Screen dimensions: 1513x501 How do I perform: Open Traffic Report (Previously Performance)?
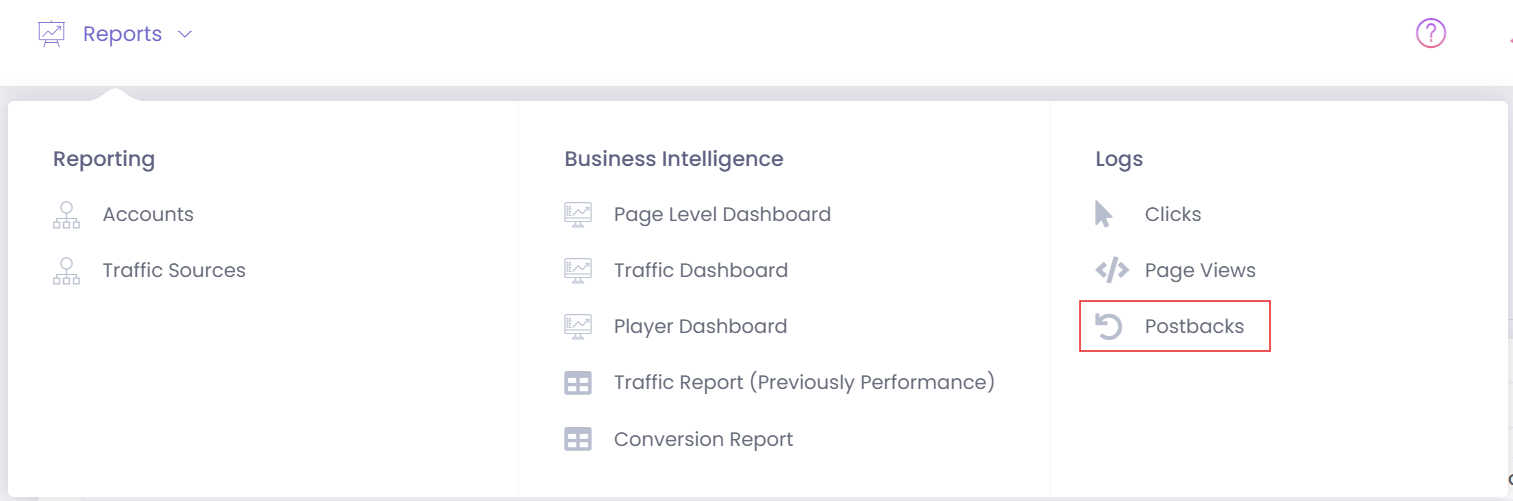(804, 382)
